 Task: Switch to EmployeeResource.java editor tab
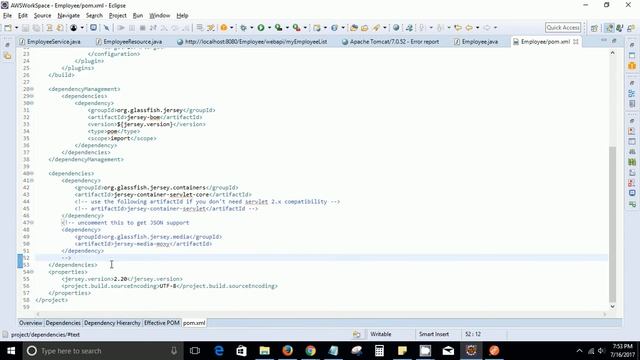pos(129,42)
